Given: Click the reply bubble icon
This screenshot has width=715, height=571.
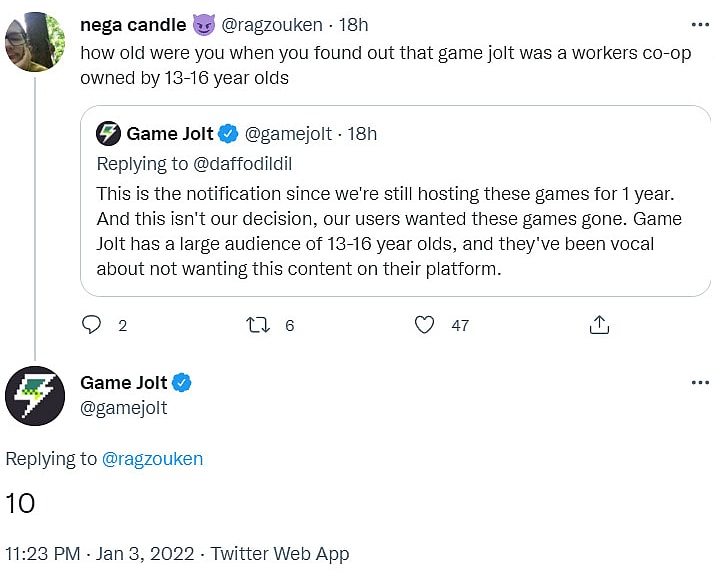Looking at the screenshot, I should coord(91,325).
